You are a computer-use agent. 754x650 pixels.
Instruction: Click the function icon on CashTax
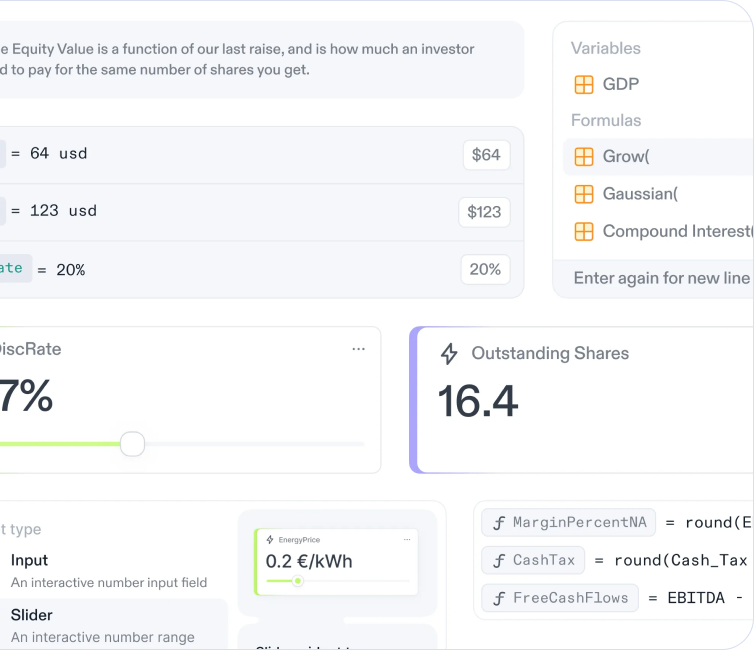[x=498, y=561]
